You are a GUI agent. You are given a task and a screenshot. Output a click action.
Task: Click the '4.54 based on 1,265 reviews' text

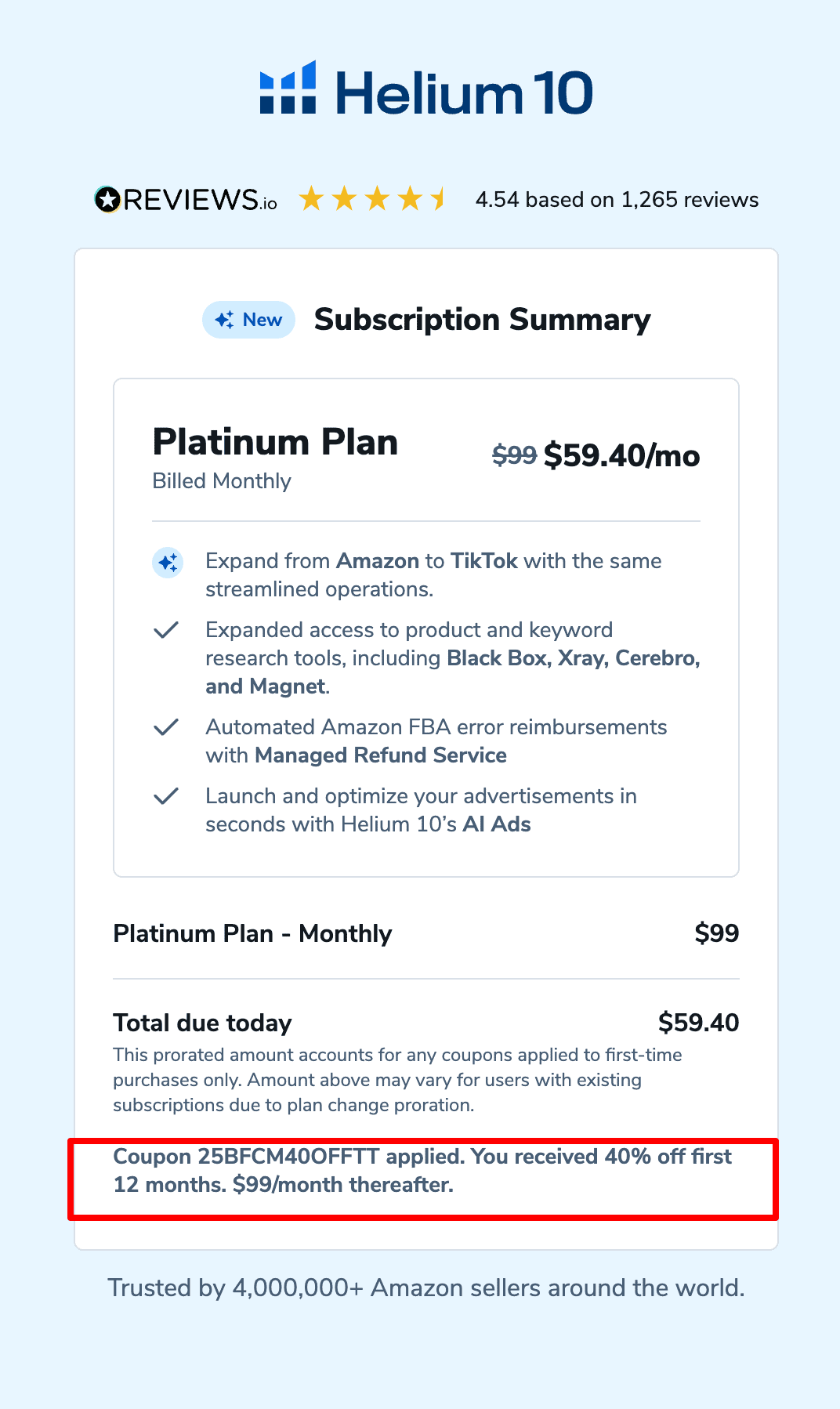(x=617, y=200)
